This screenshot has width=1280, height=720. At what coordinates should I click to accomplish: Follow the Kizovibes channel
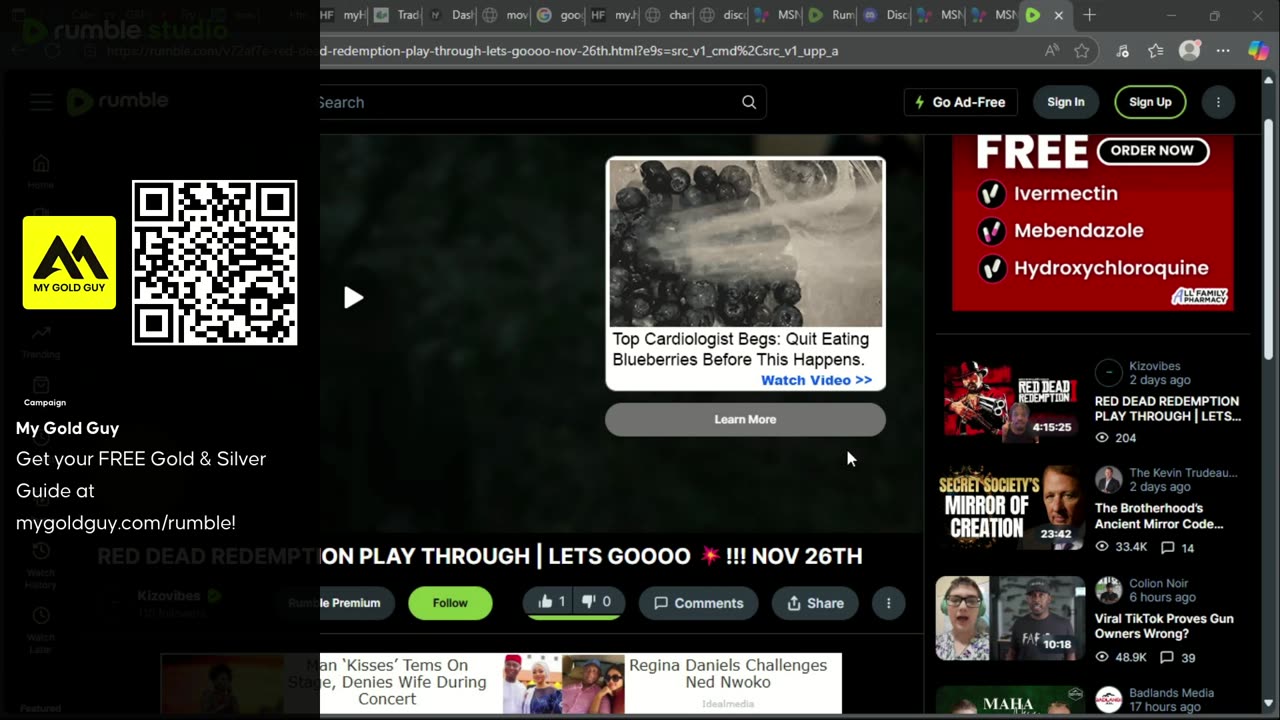point(450,603)
